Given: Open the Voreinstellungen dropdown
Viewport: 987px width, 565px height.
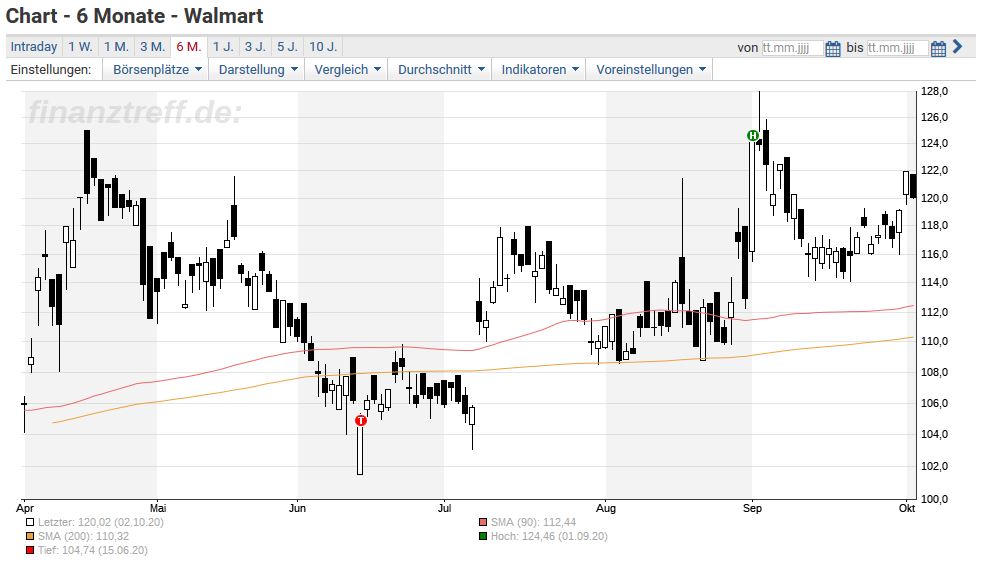Looking at the screenshot, I should point(650,70).
